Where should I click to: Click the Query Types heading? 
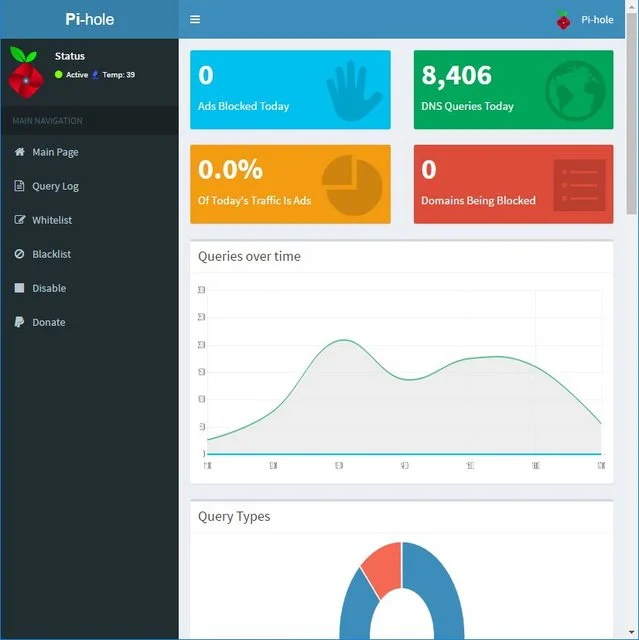234,516
